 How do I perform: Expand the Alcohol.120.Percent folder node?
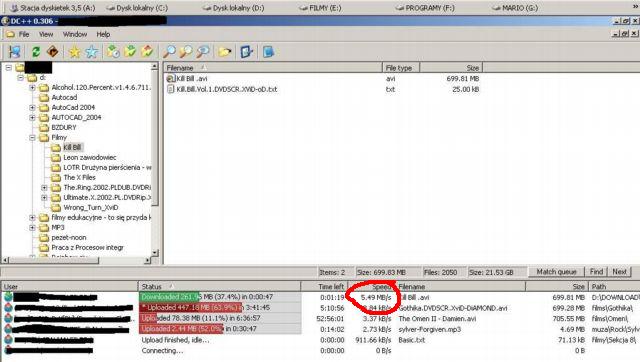point(32,87)
